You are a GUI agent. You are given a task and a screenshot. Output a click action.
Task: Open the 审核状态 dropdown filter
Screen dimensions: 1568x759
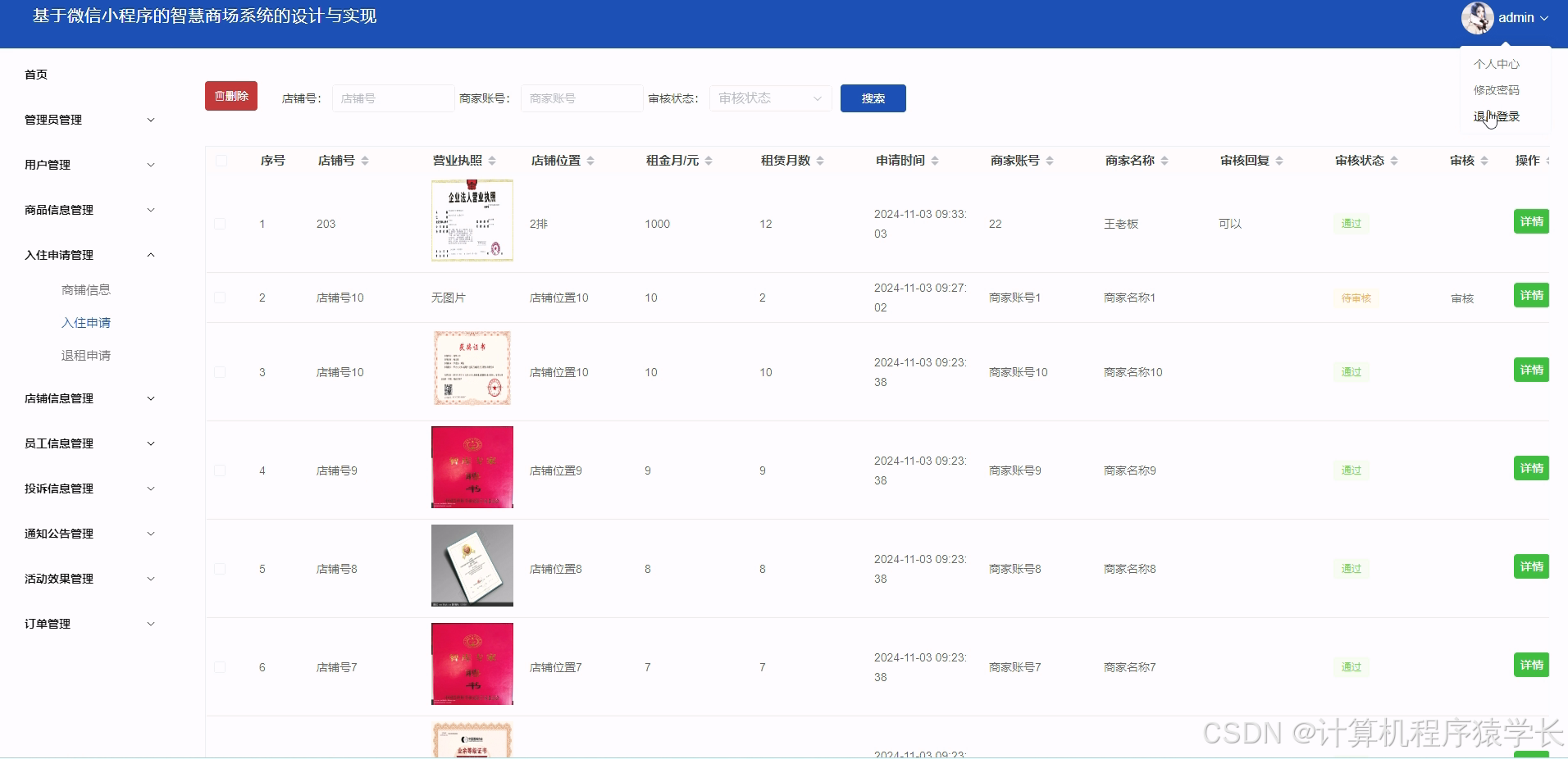(769, 98)
